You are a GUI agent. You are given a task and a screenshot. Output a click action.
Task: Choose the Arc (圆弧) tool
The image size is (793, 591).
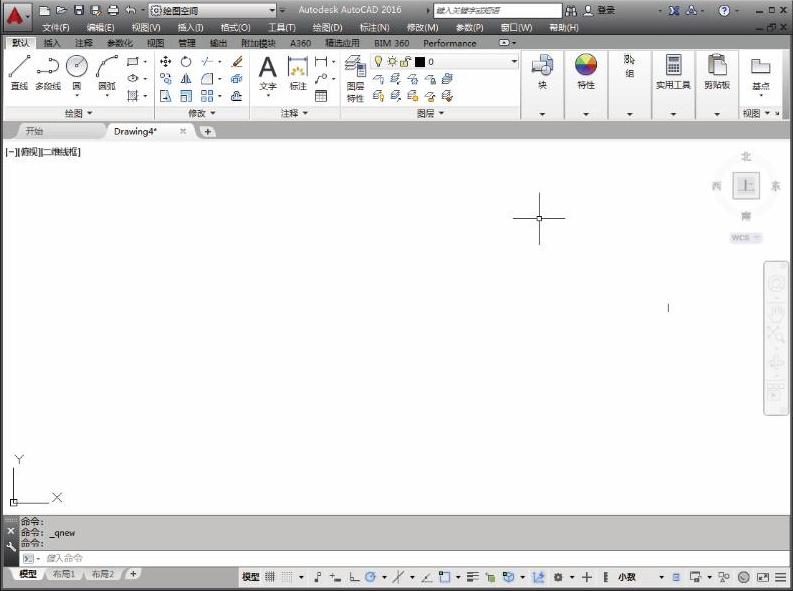click(106, 68)
